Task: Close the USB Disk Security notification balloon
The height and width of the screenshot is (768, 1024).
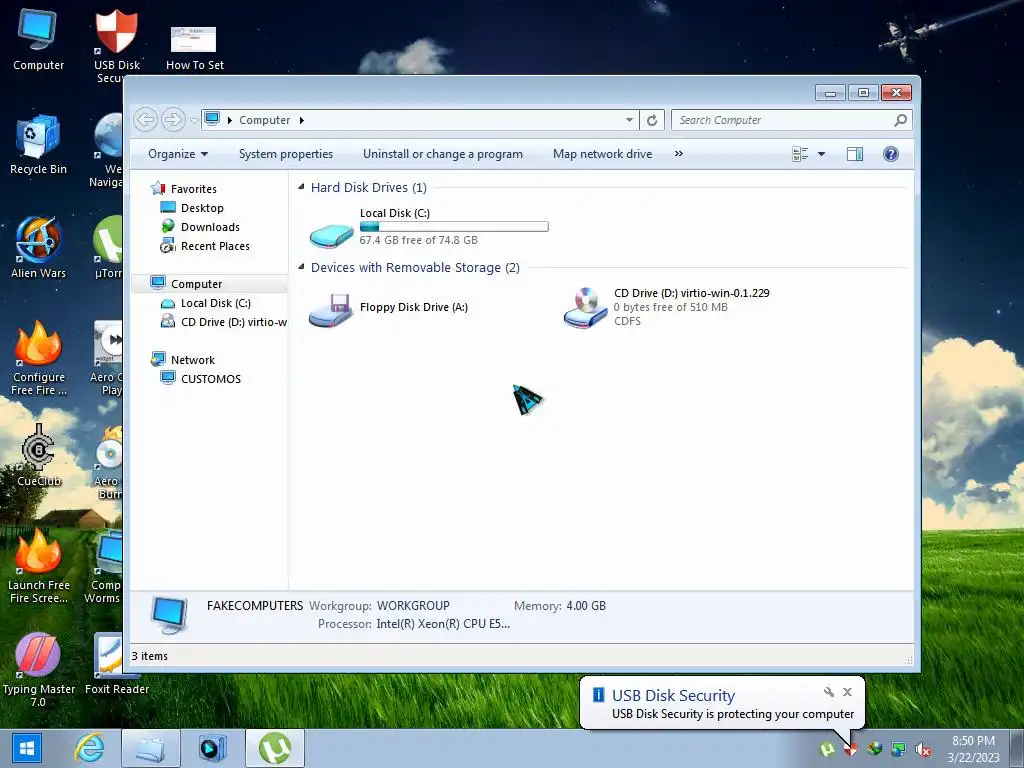Action: pyautogui.click(x=848, y=692)
